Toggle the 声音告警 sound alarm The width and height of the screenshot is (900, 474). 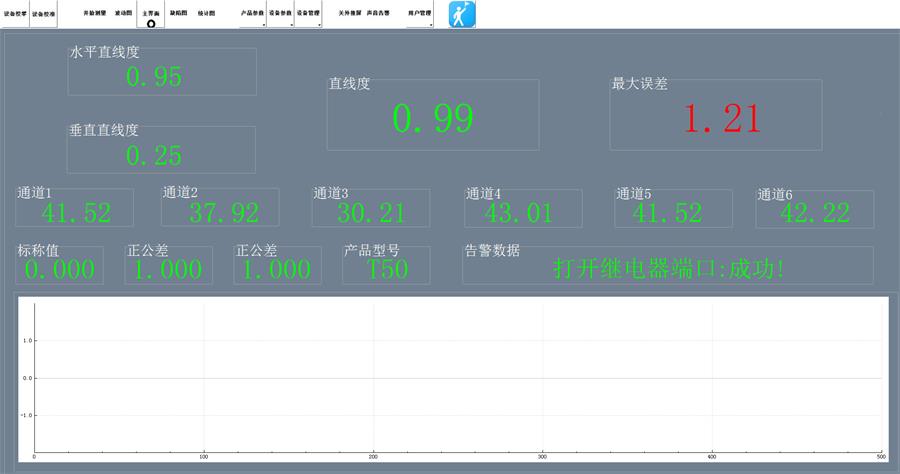tap(378, 14)
